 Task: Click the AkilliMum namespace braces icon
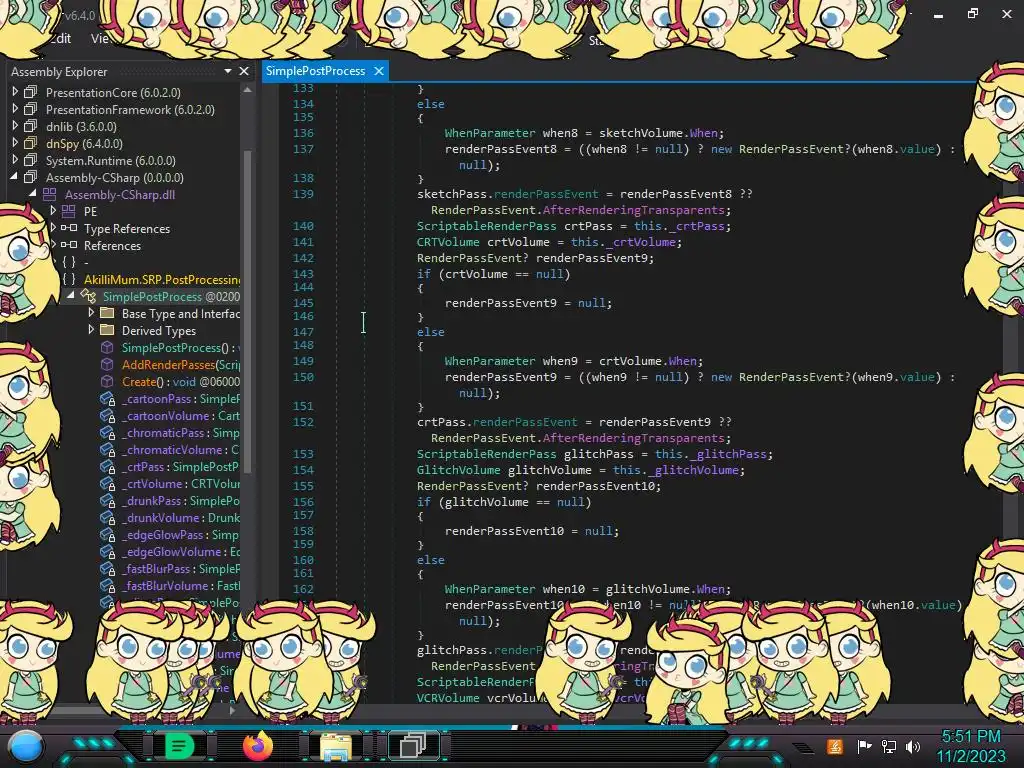pyautogui.click(x=69, y=280)
